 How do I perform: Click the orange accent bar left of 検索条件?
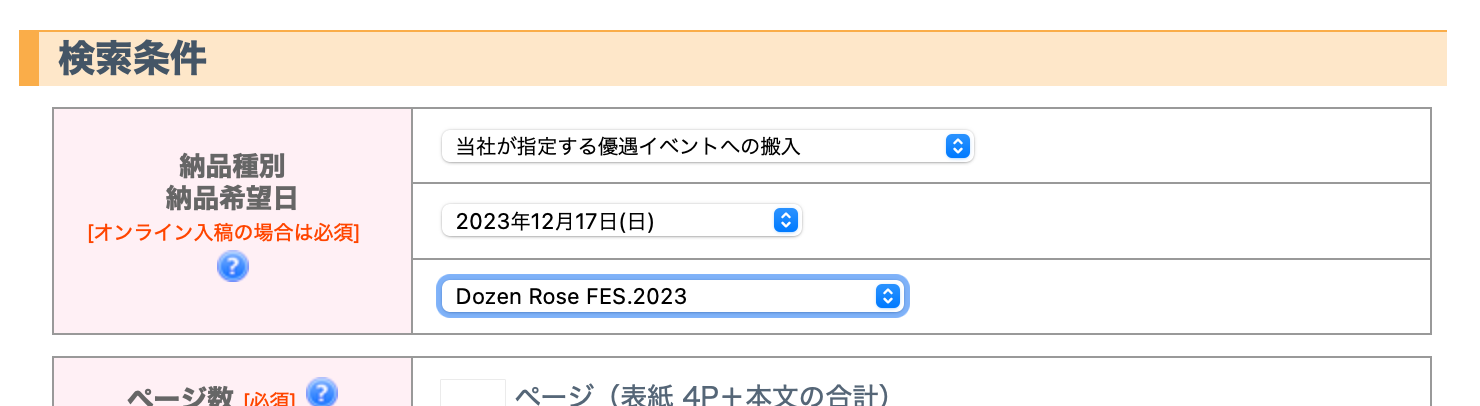pos(29,59)
